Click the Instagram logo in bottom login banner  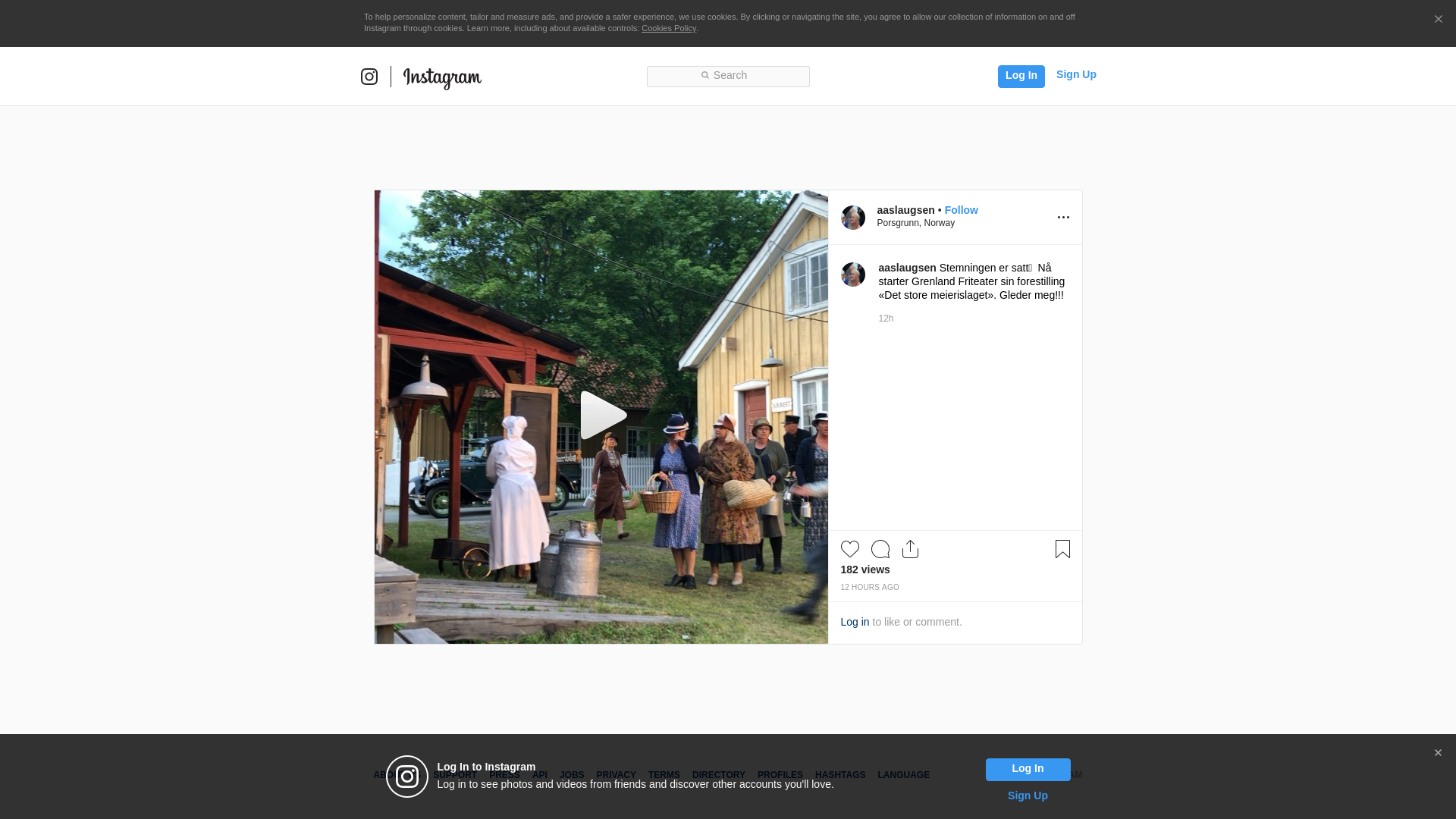pos(407,777)
